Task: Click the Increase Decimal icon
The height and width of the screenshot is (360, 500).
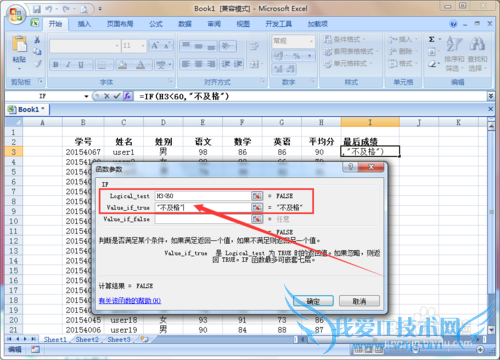Action: click(278, 69)
